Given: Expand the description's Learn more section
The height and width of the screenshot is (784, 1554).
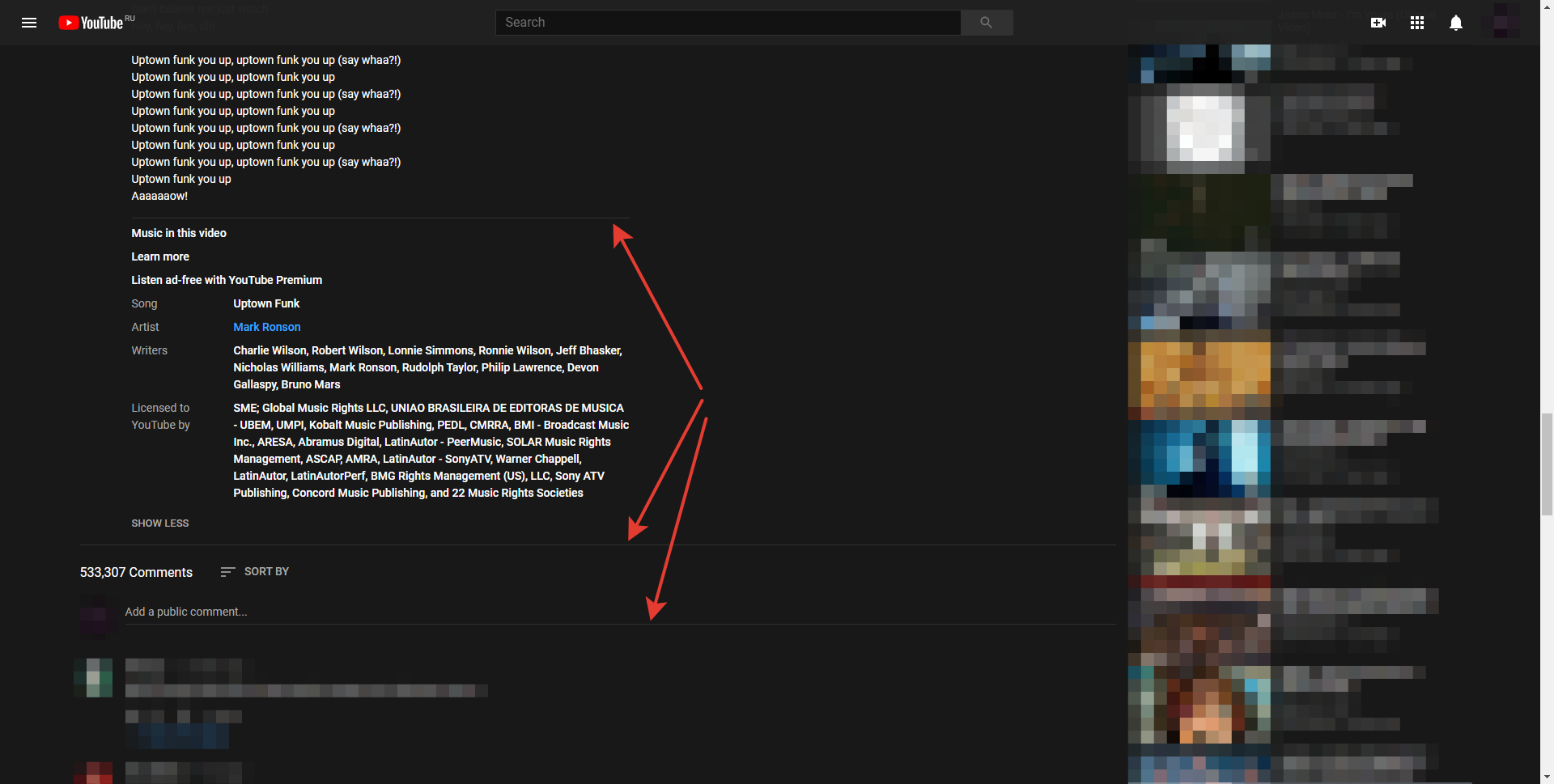Looking at the screenshot, I should (159, 256).
